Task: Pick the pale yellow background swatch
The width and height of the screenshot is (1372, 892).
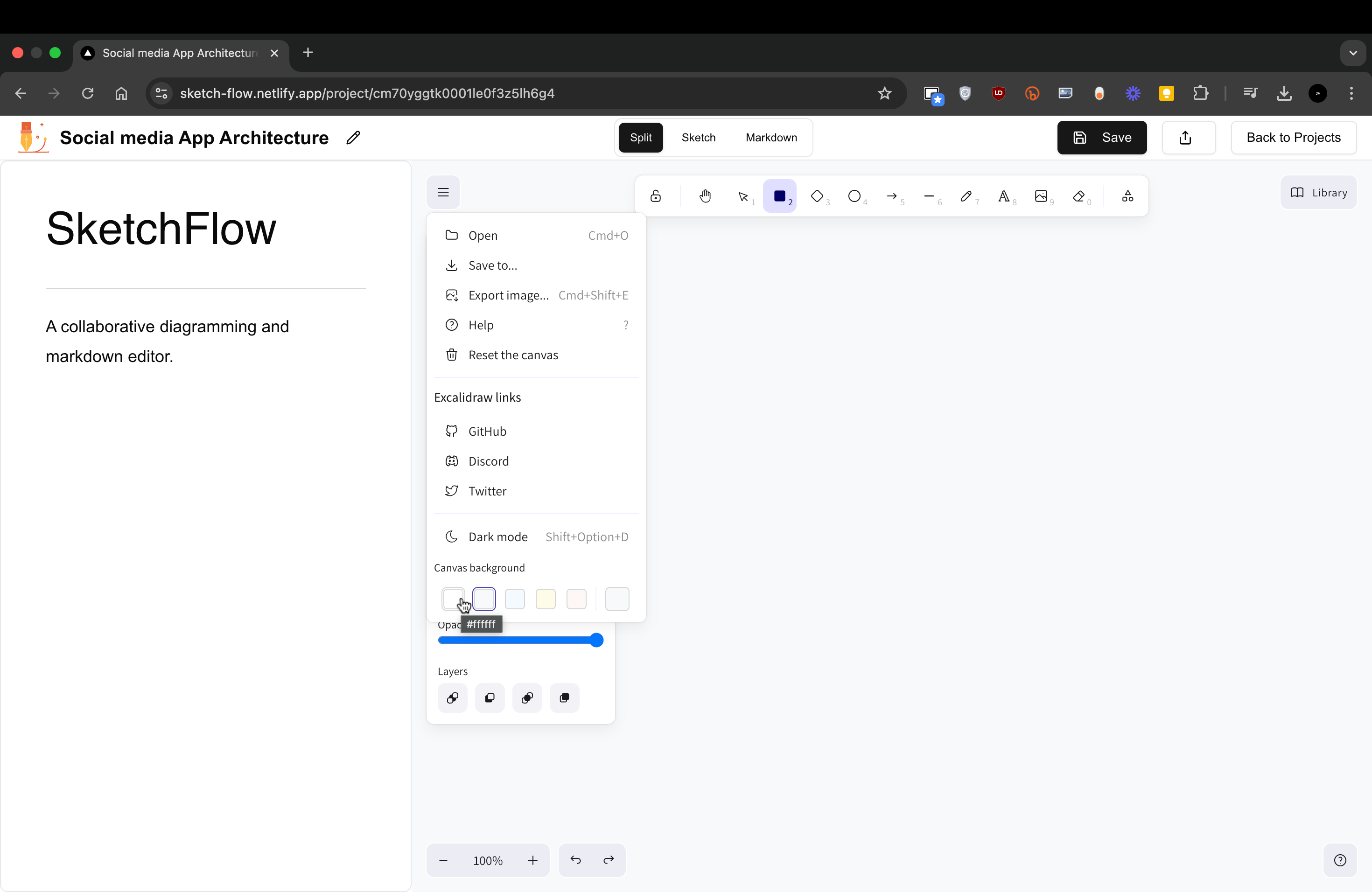Action: tap(546, 599)
